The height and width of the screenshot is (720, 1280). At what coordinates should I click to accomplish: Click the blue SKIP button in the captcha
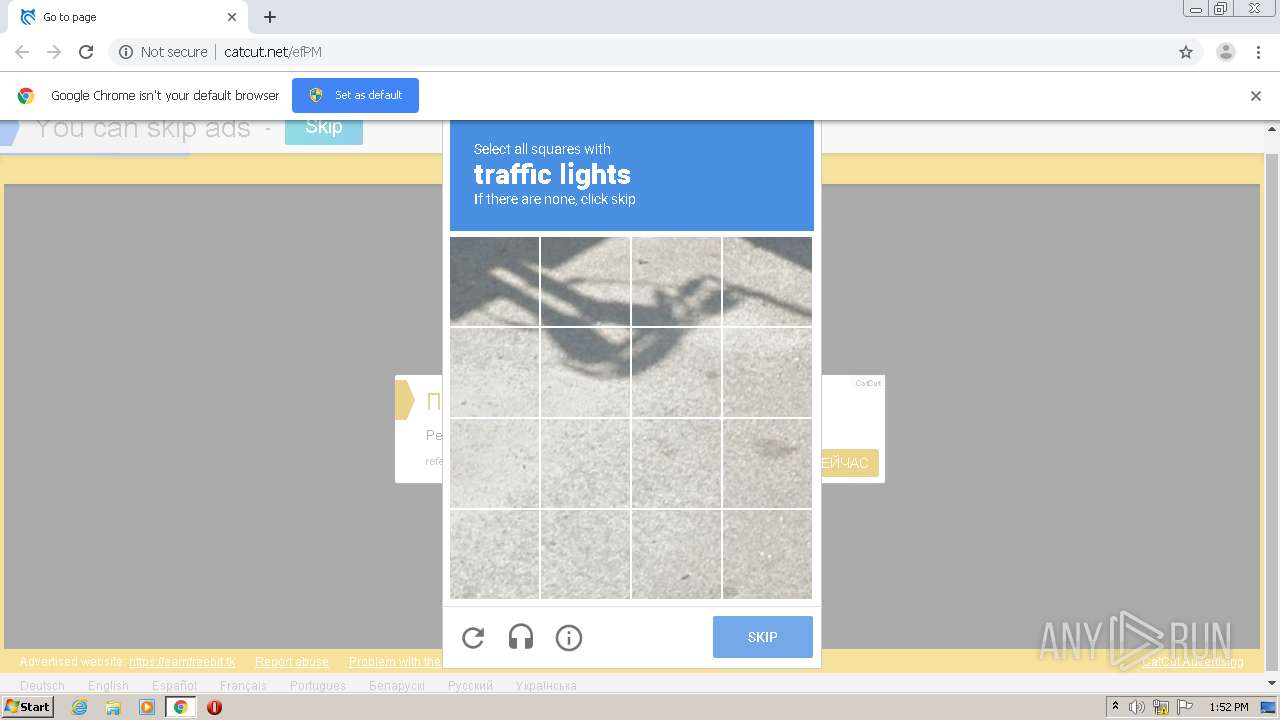762,637
